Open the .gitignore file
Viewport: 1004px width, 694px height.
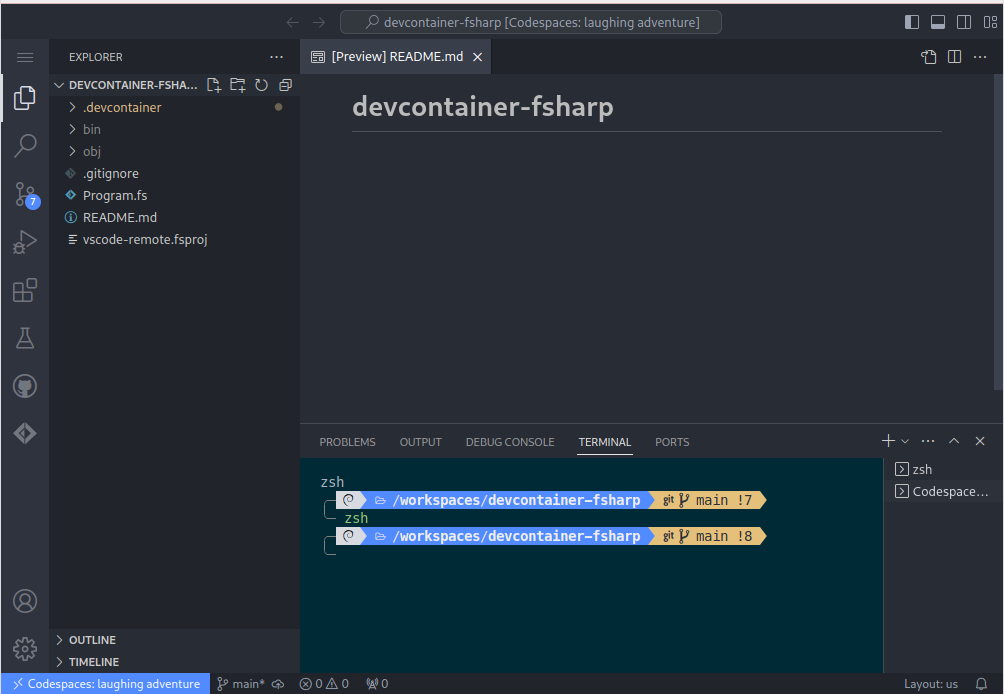(x=174, y=174)
